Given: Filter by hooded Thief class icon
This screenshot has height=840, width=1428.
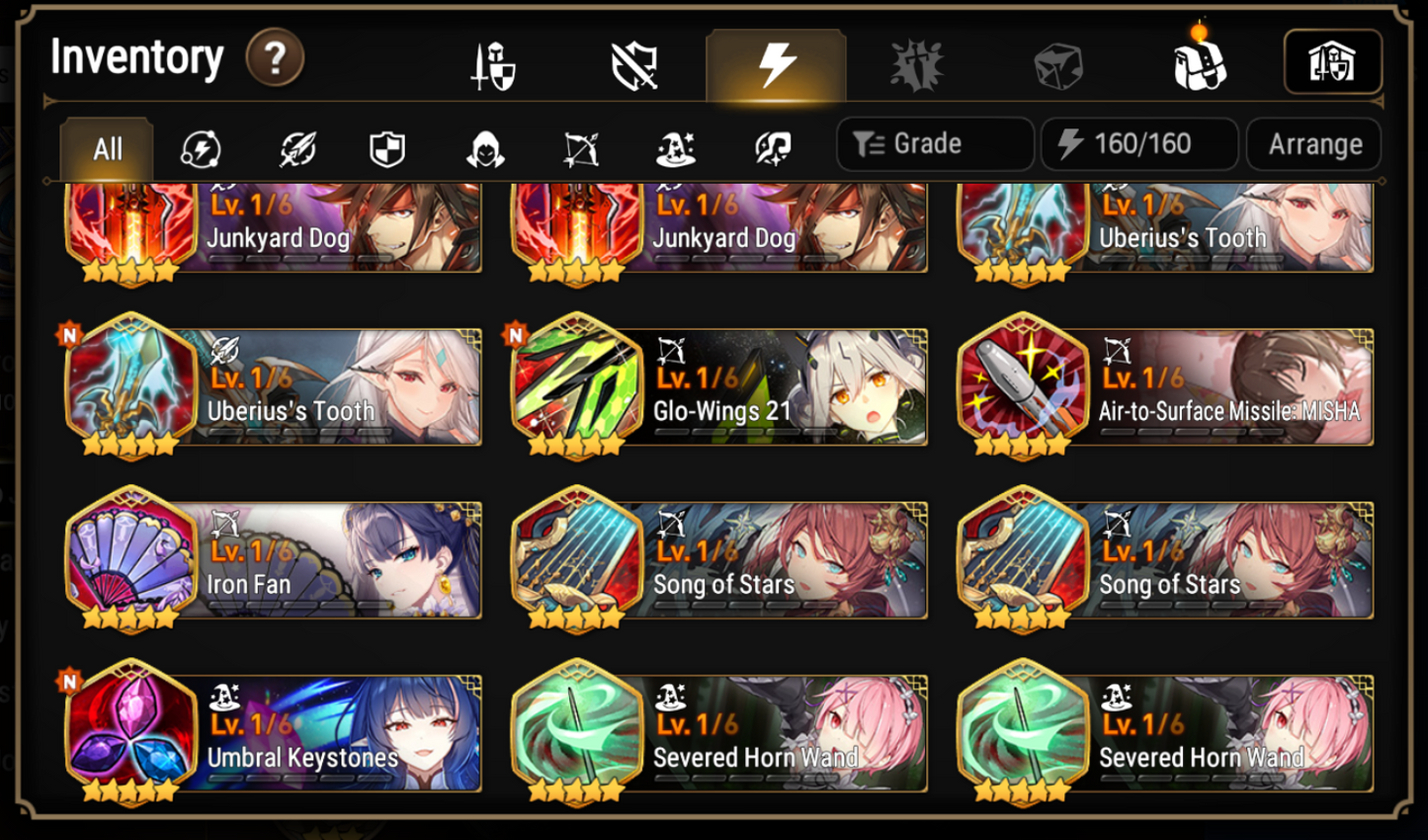Looking at the screenshot, I should click(485, 149).
